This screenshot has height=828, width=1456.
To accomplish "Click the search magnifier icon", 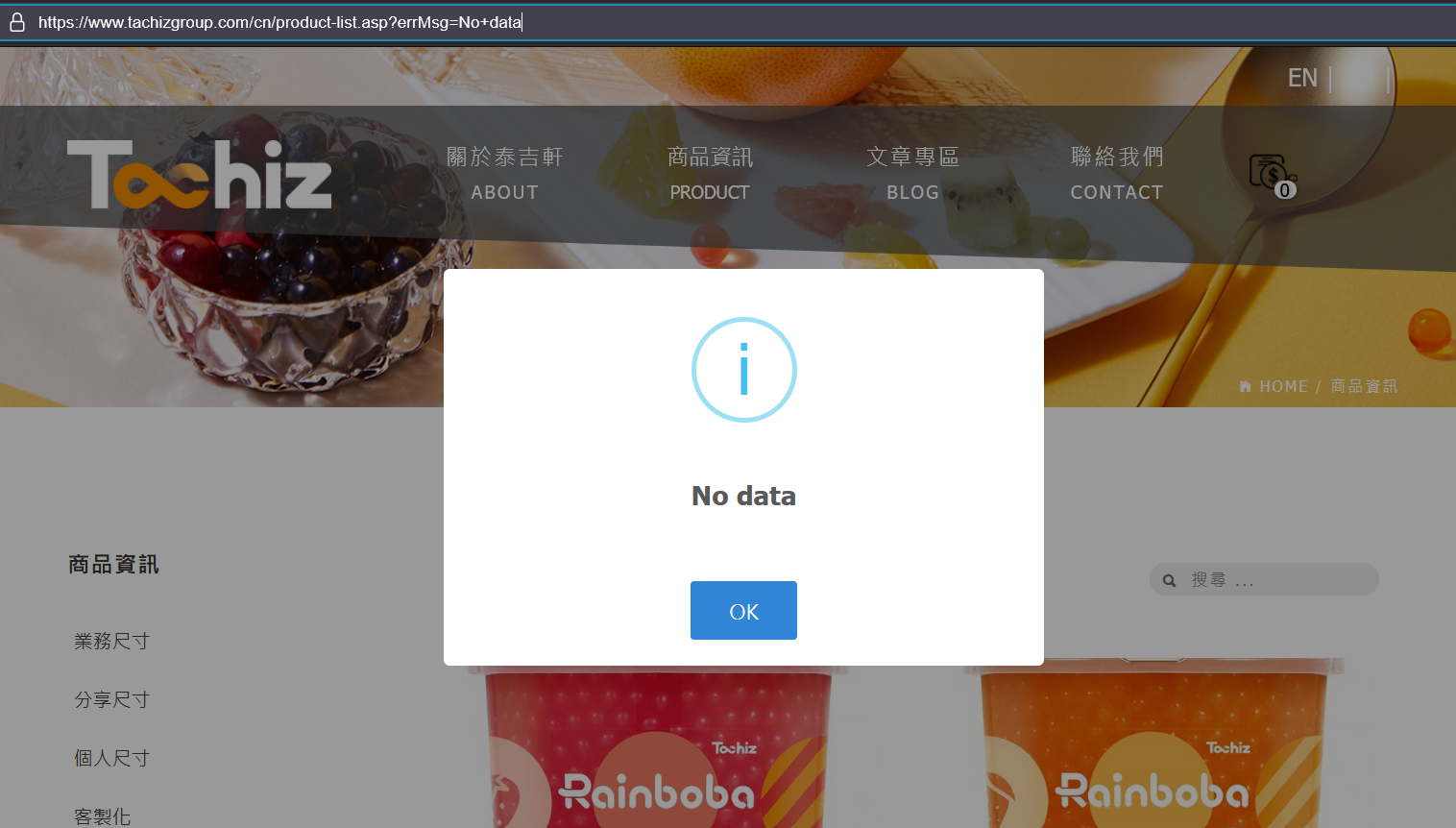I will coord(1169,580).
